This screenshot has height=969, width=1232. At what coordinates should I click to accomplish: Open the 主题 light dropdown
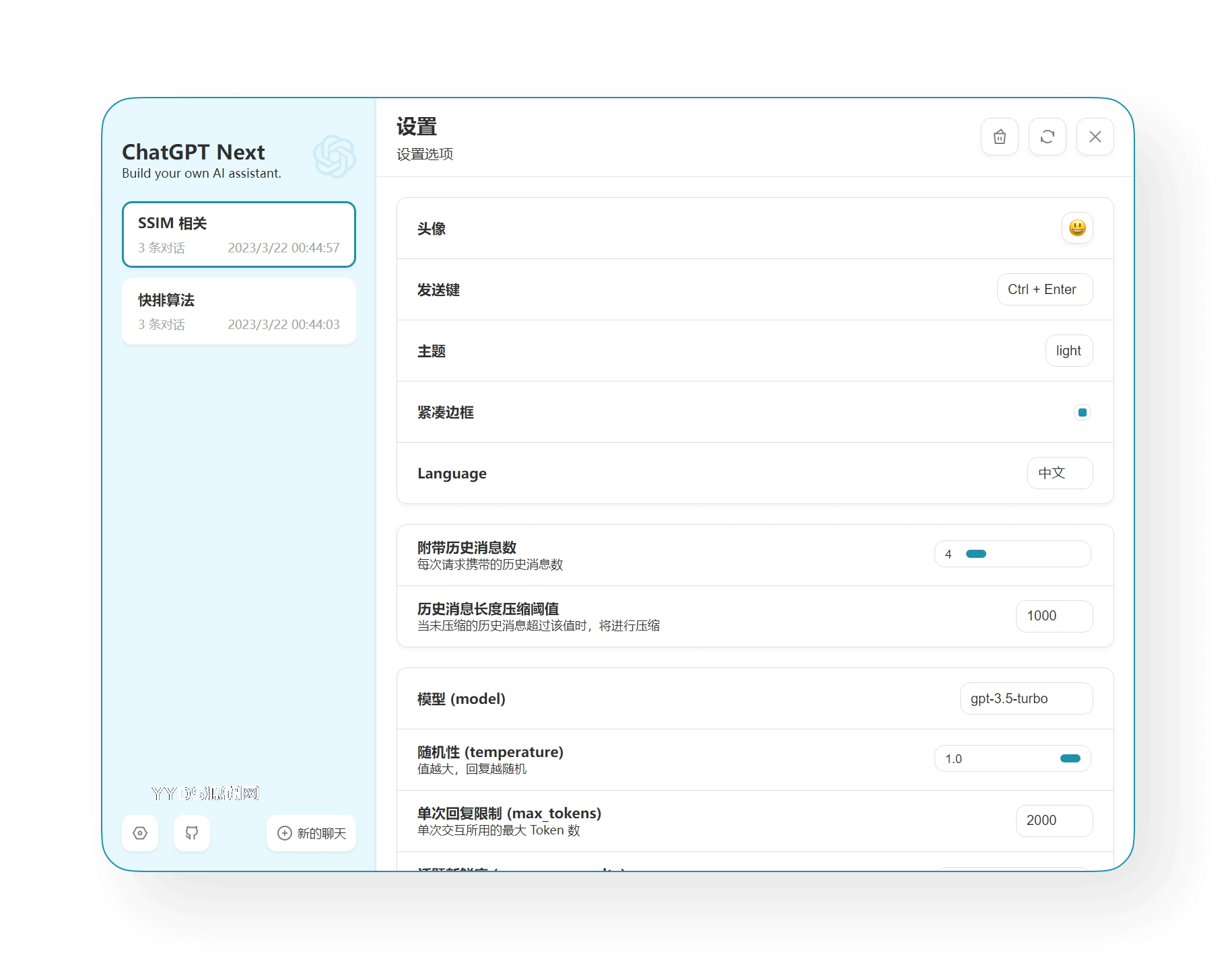[x=1069, y=351]
